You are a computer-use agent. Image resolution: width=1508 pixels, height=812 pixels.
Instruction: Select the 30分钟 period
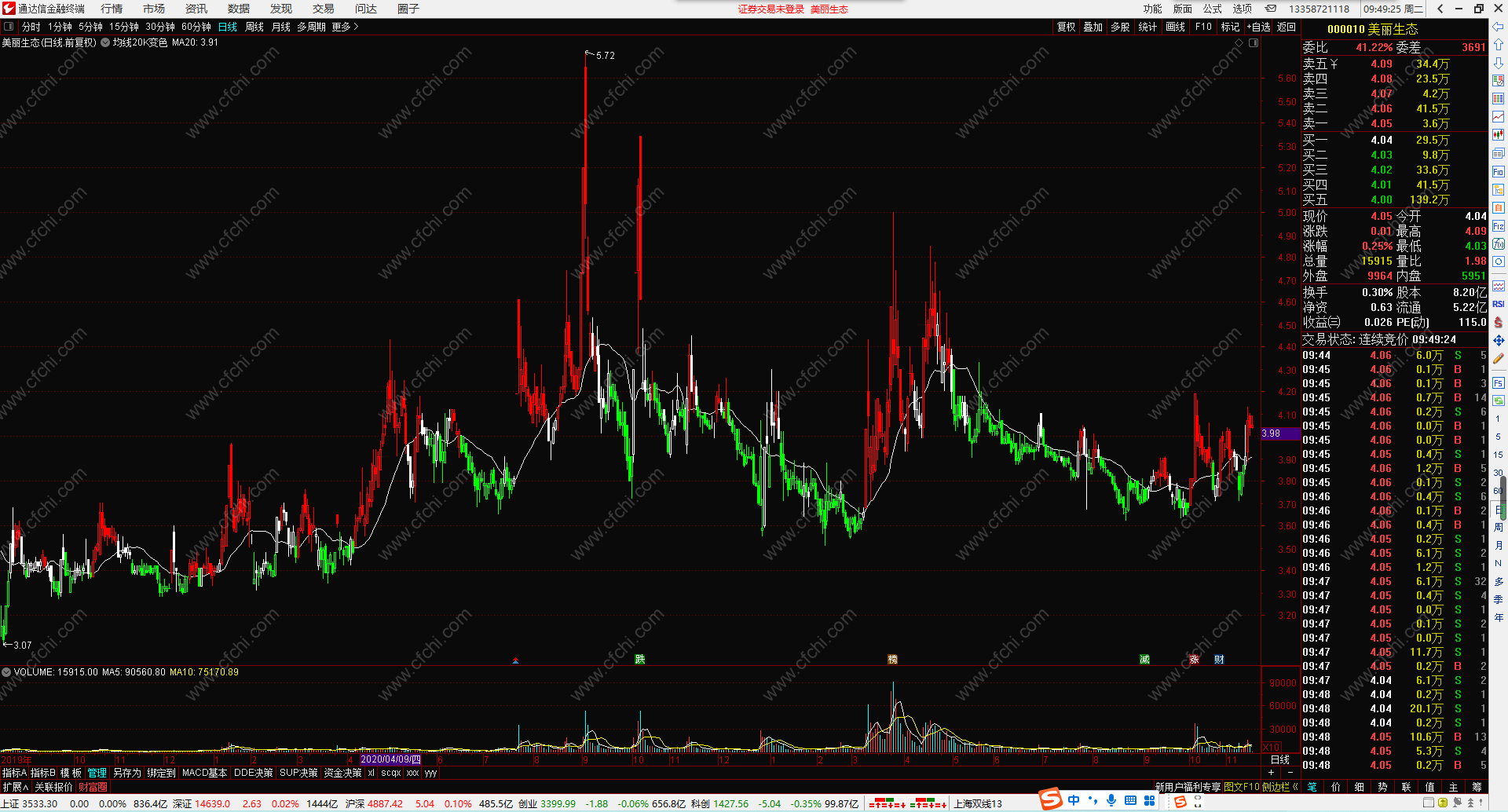pyautogui.click(x=160, y=27)
